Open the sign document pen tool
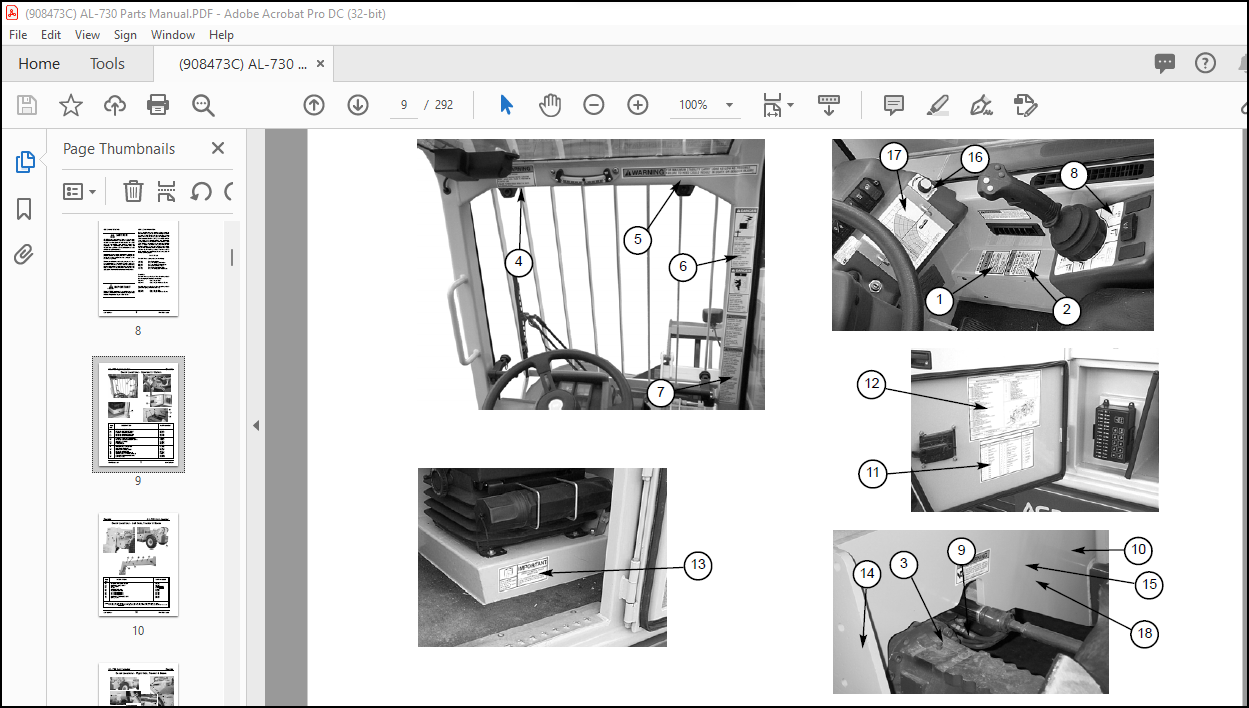This screenshot has height=708, width=1249. click(981, 105)
